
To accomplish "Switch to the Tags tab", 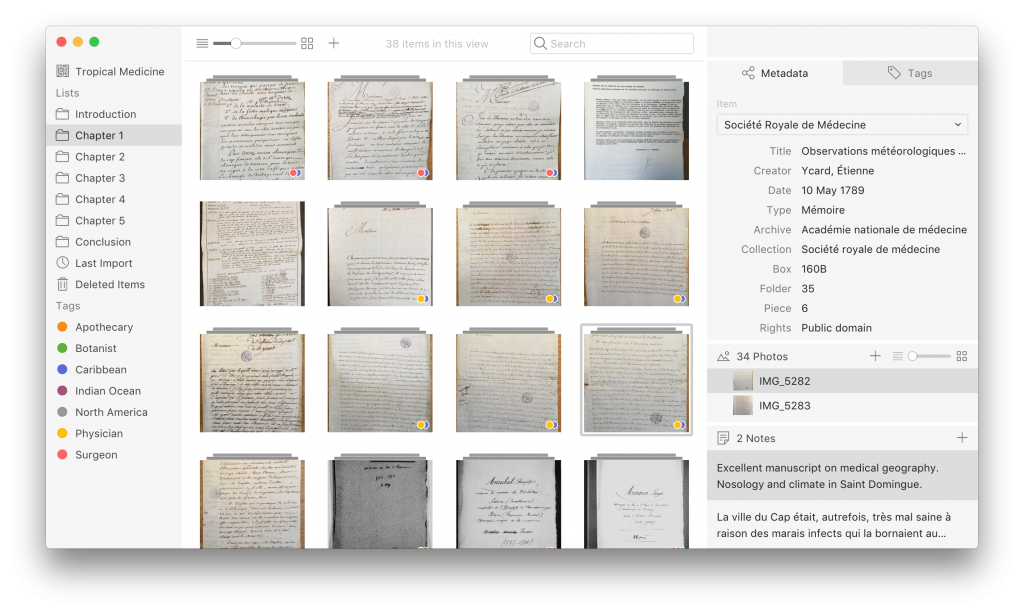I will tap(910, 73).
